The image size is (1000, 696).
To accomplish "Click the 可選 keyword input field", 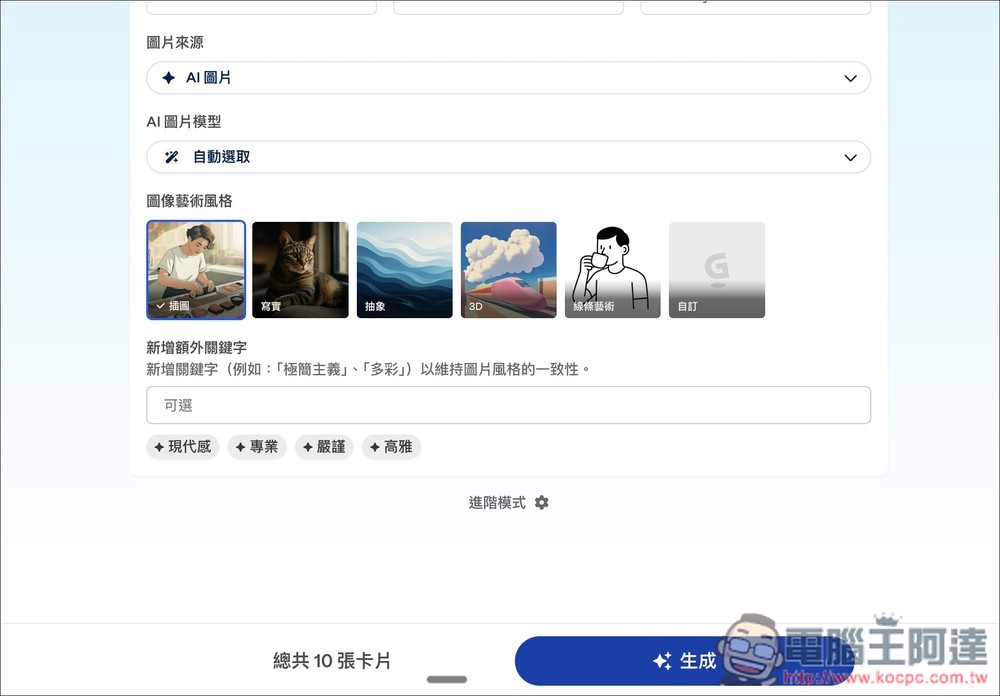I will 508,404.
